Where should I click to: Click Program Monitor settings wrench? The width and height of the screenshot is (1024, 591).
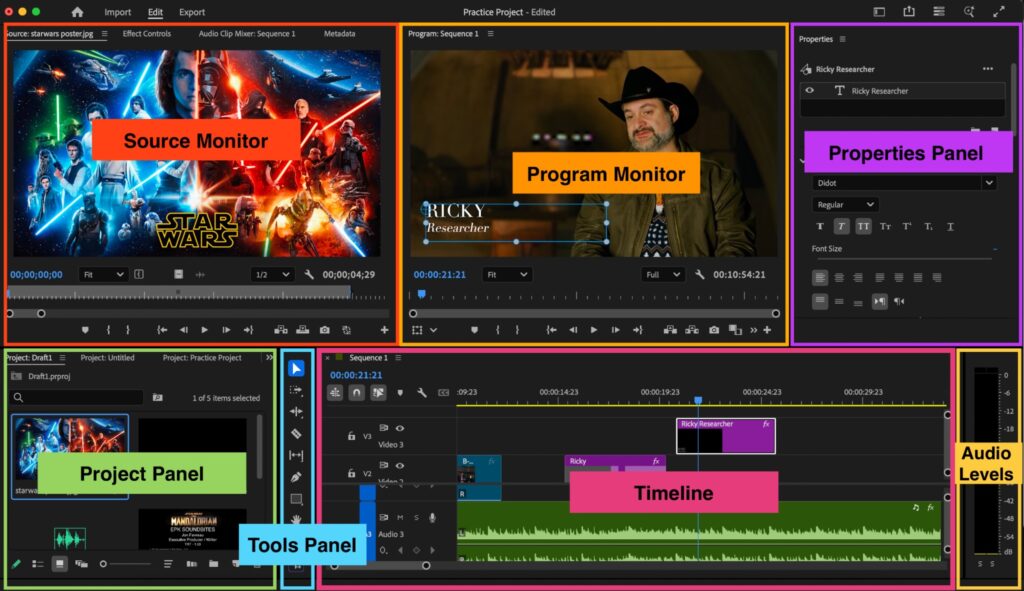(x=699, y=274)
